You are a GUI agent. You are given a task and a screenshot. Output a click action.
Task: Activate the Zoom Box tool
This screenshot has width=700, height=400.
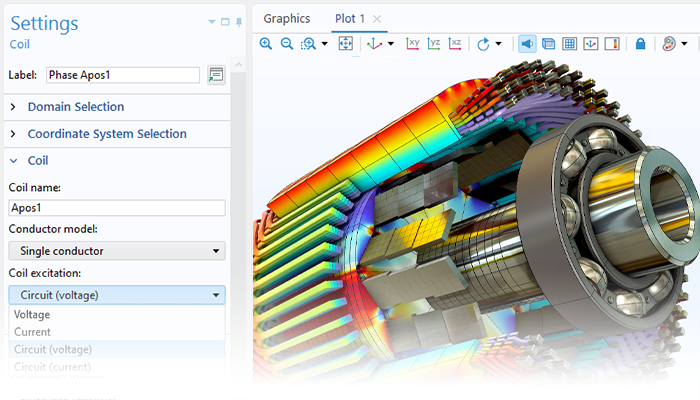pos(308,44)
